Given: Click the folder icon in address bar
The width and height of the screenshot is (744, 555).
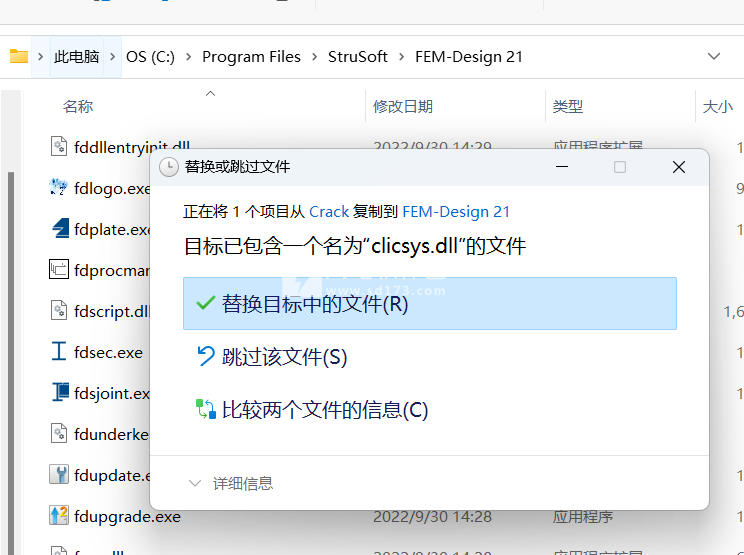Looking at the screenshot, I should pyautogui.click(x=19, y=56).
